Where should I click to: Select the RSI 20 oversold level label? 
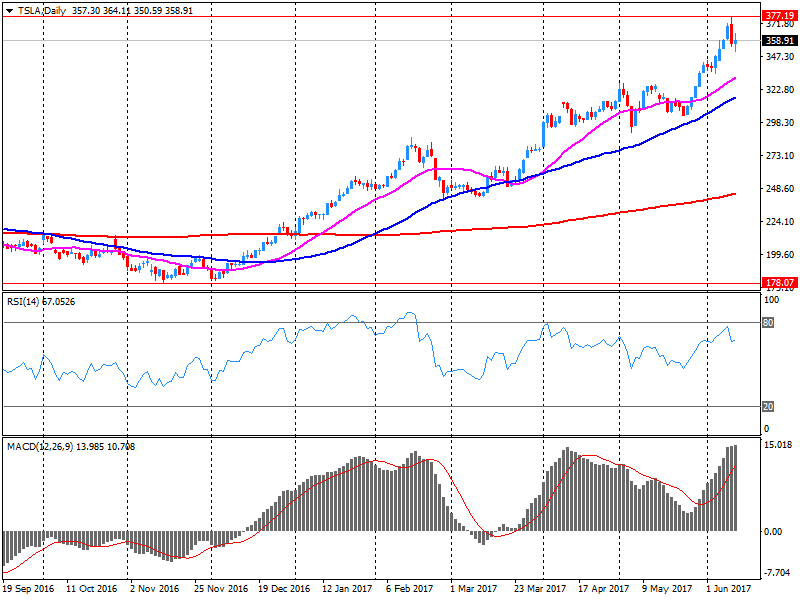coord(768,406)
